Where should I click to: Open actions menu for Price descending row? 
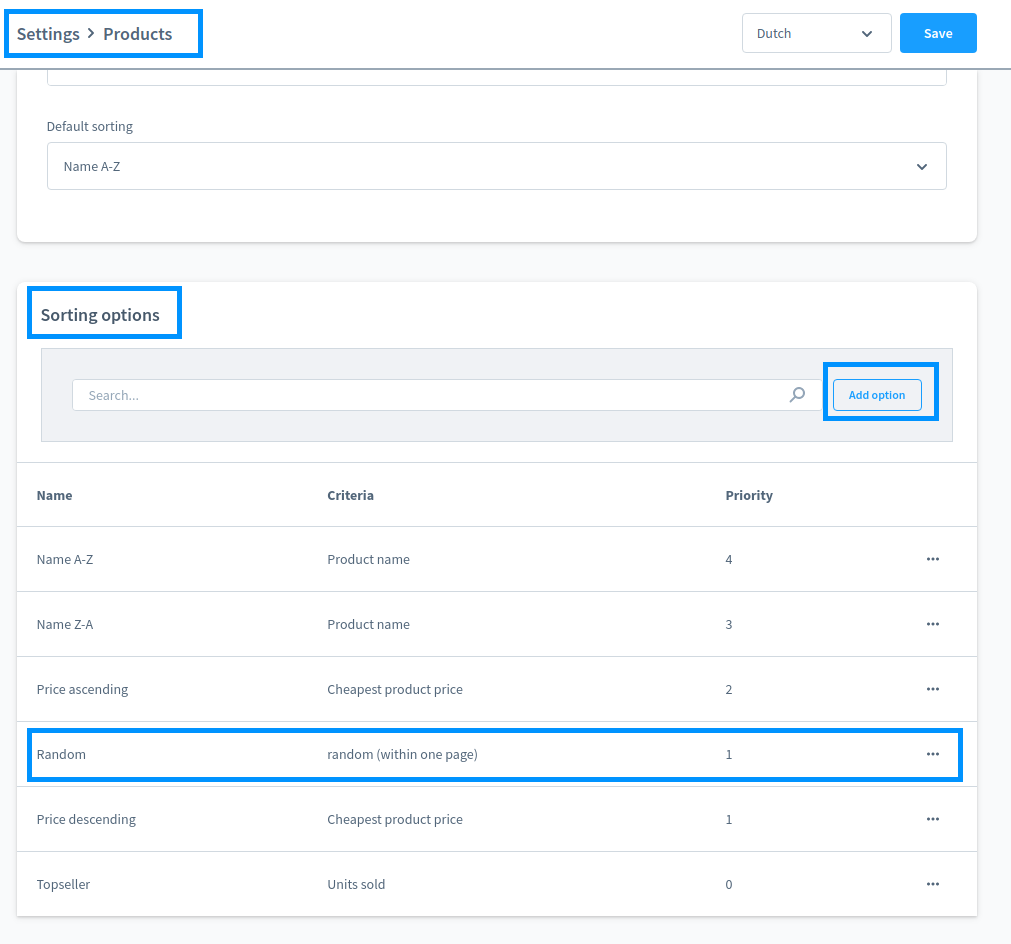pyautogui.click(x=932, y=819)
